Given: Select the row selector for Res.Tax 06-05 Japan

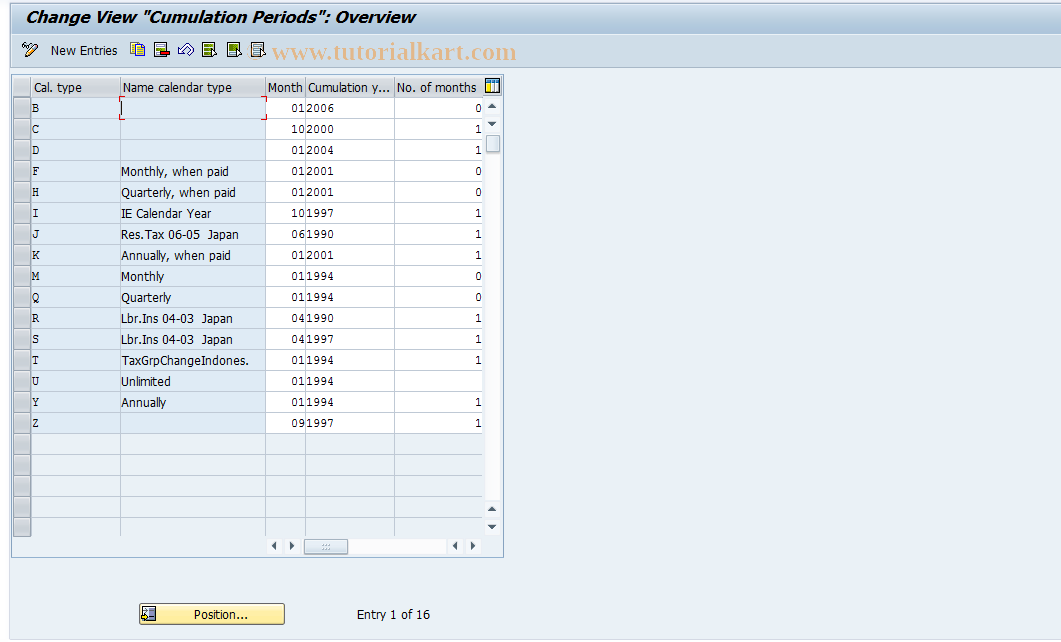Looking at the screenshot, I should pos(22,234).
